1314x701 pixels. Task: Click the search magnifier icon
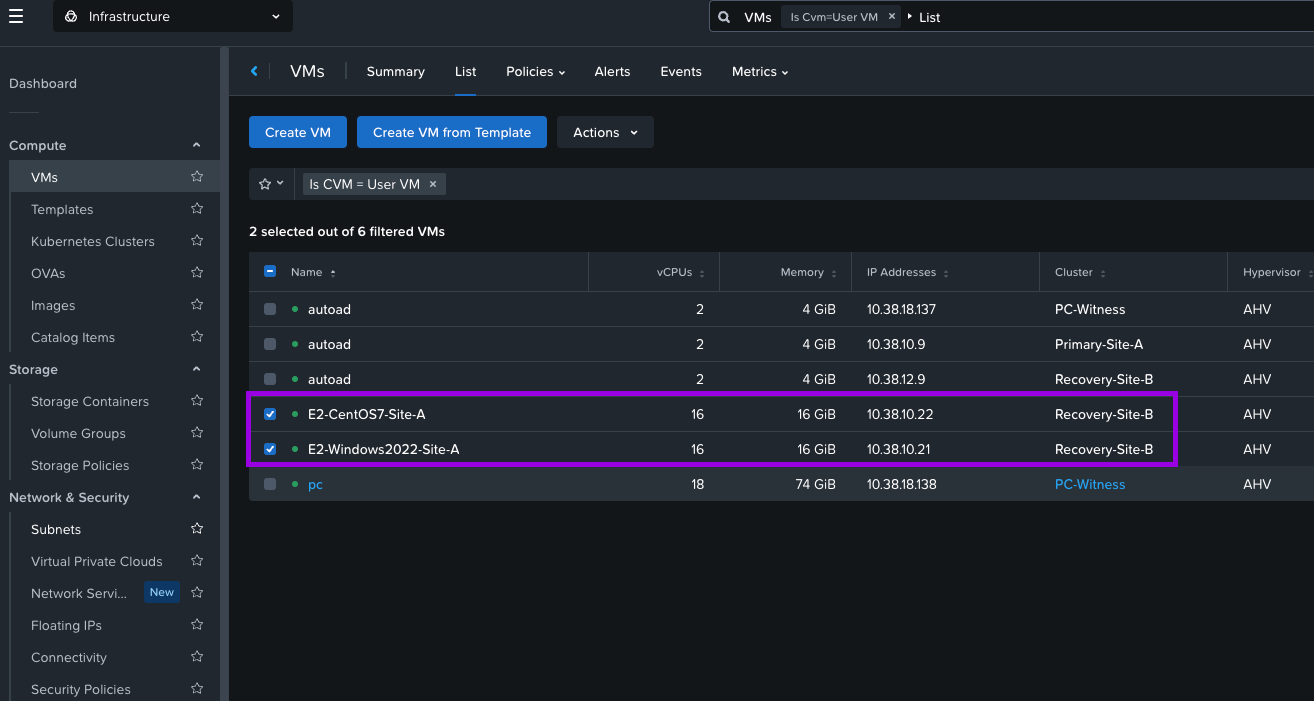[725, 17]
